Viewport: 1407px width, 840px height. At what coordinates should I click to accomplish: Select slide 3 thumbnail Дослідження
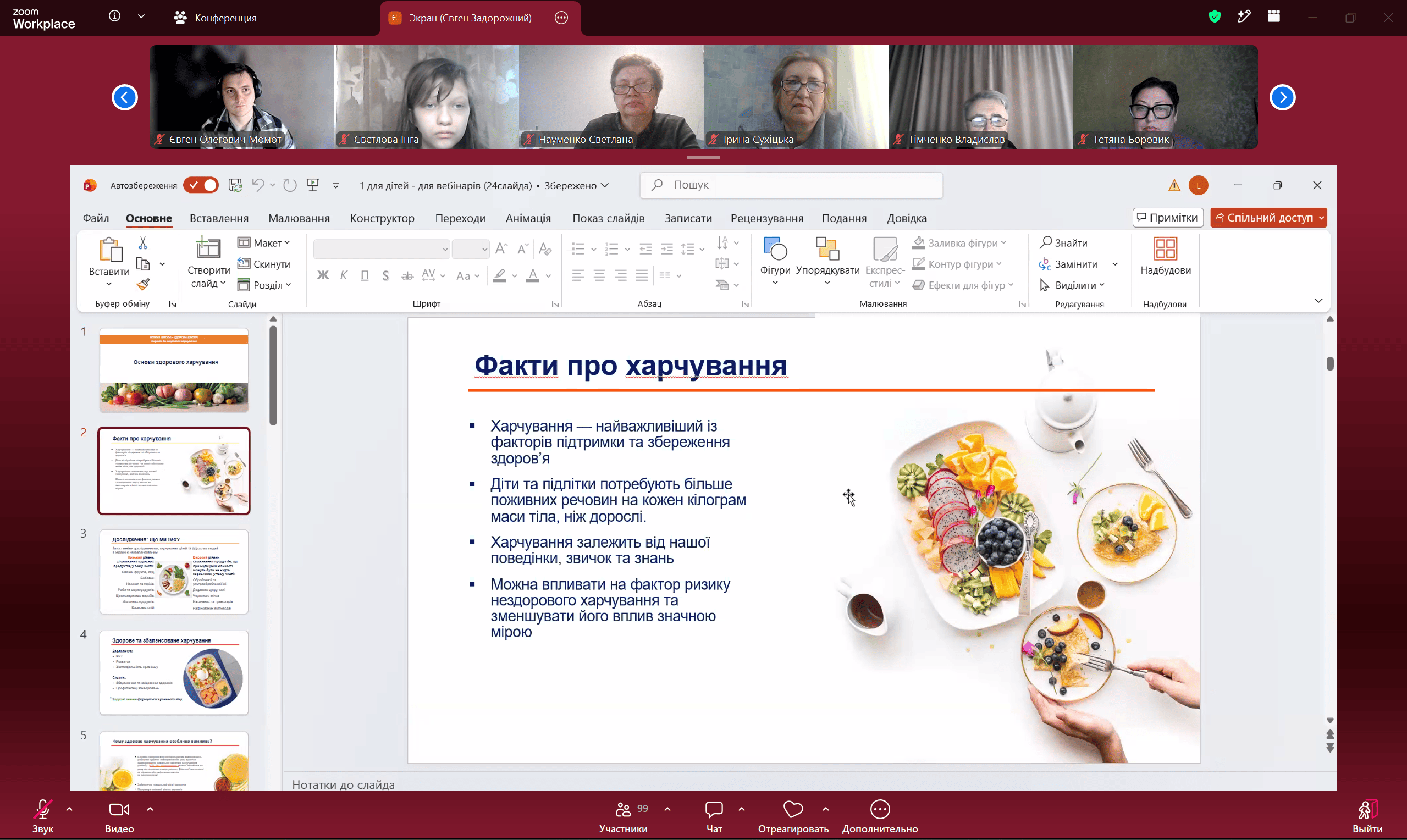click(x=174, y=572)
